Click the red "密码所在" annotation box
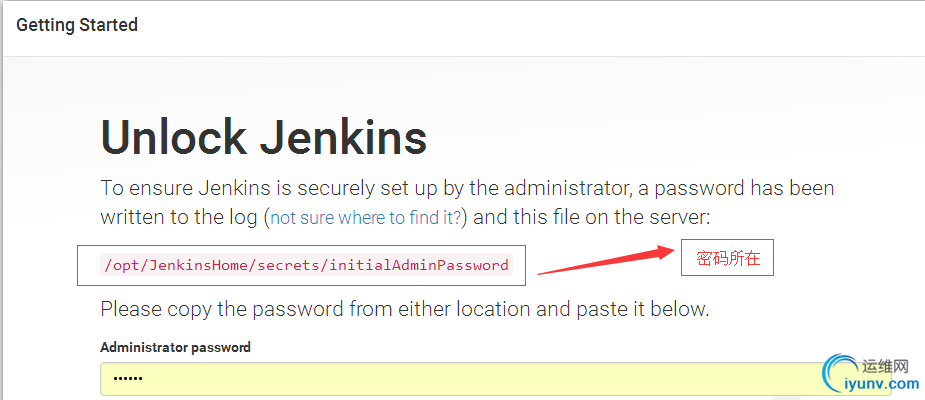This screenshot has width=925, height=400. (727, 257)
